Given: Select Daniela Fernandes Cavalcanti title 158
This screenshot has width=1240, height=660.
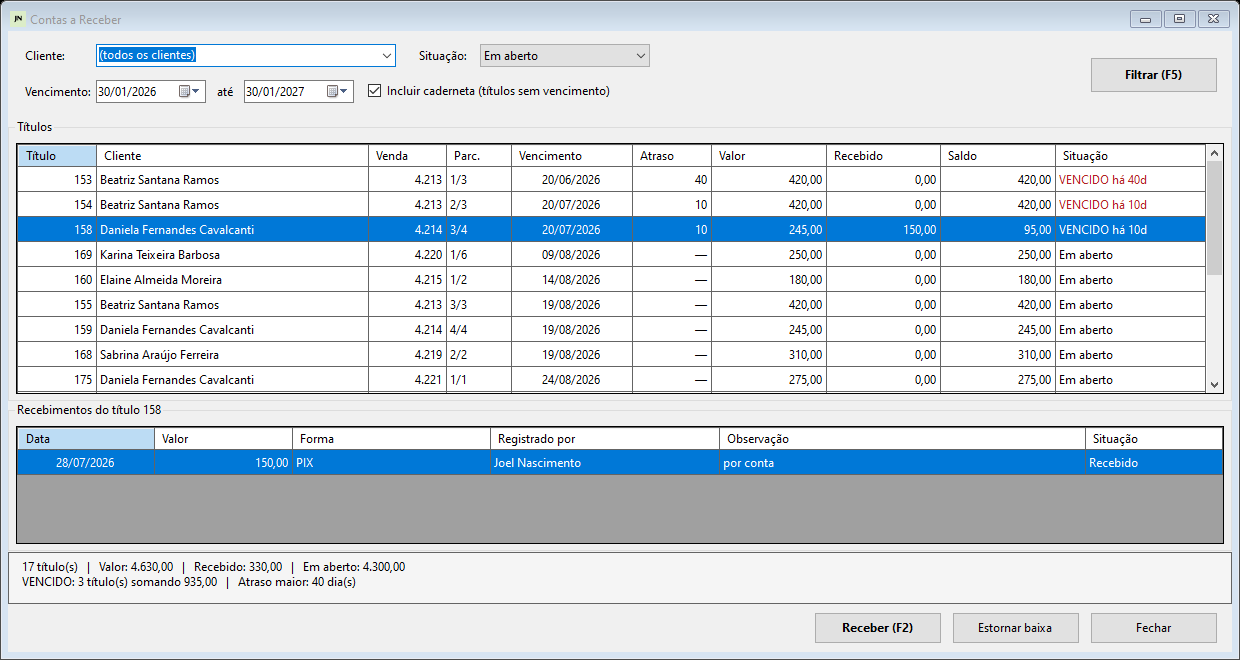Looking at the screenshot, I should pyautogui.click(x=611, y=230).
